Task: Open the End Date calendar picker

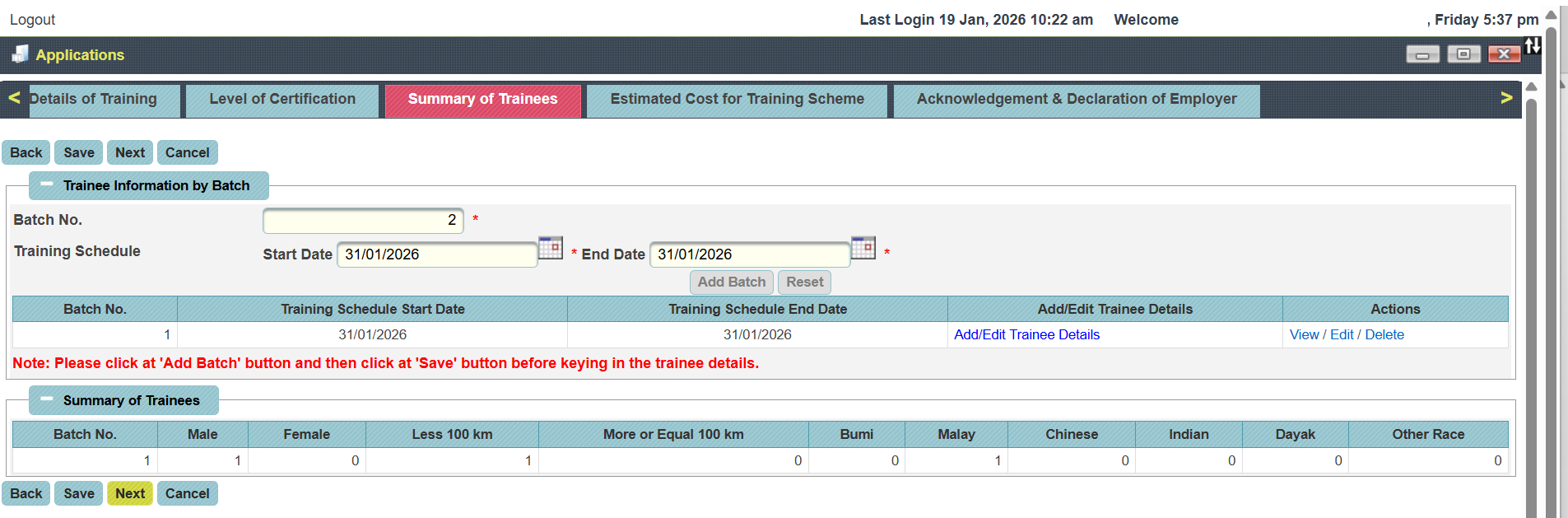Action: point(863,248)
